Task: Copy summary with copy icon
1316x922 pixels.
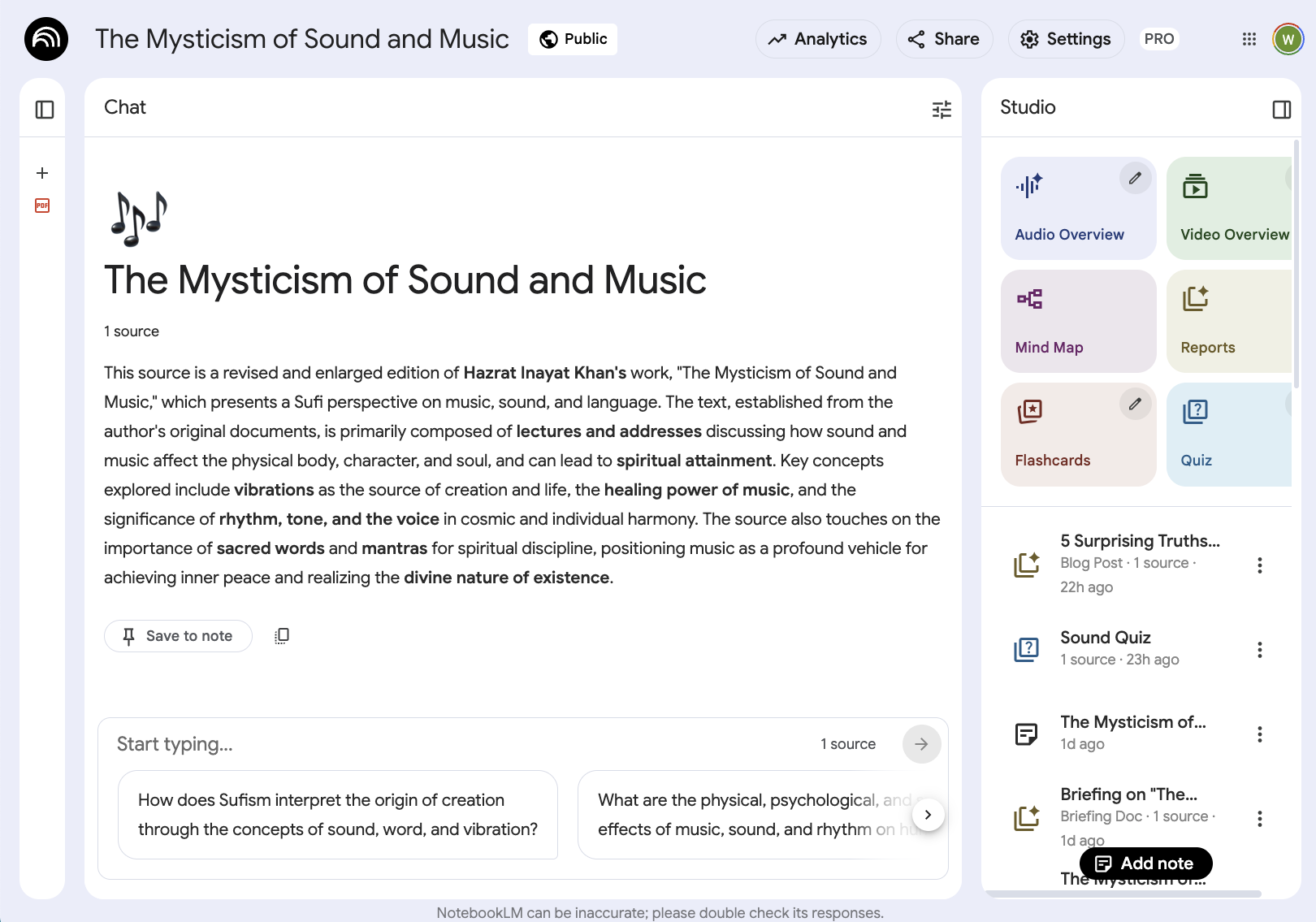Action: pos(282,636)
